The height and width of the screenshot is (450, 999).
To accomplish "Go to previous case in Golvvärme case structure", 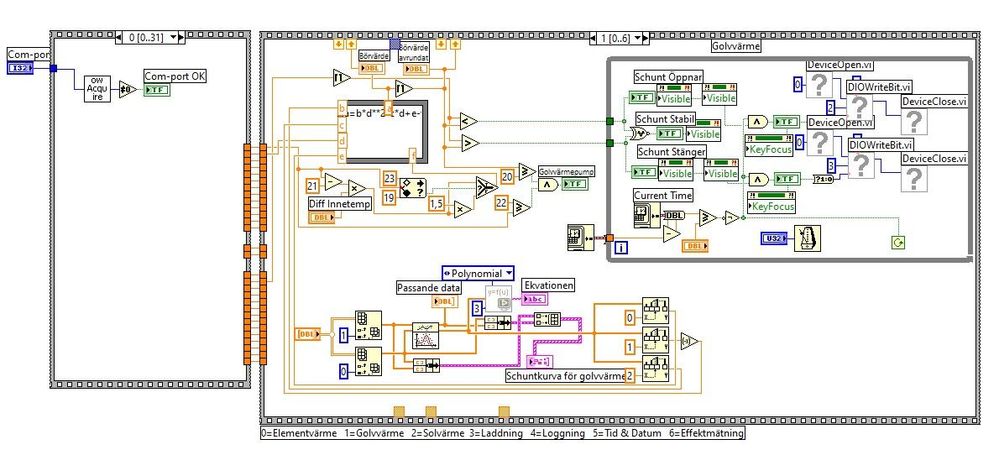I will coord(593,38).
